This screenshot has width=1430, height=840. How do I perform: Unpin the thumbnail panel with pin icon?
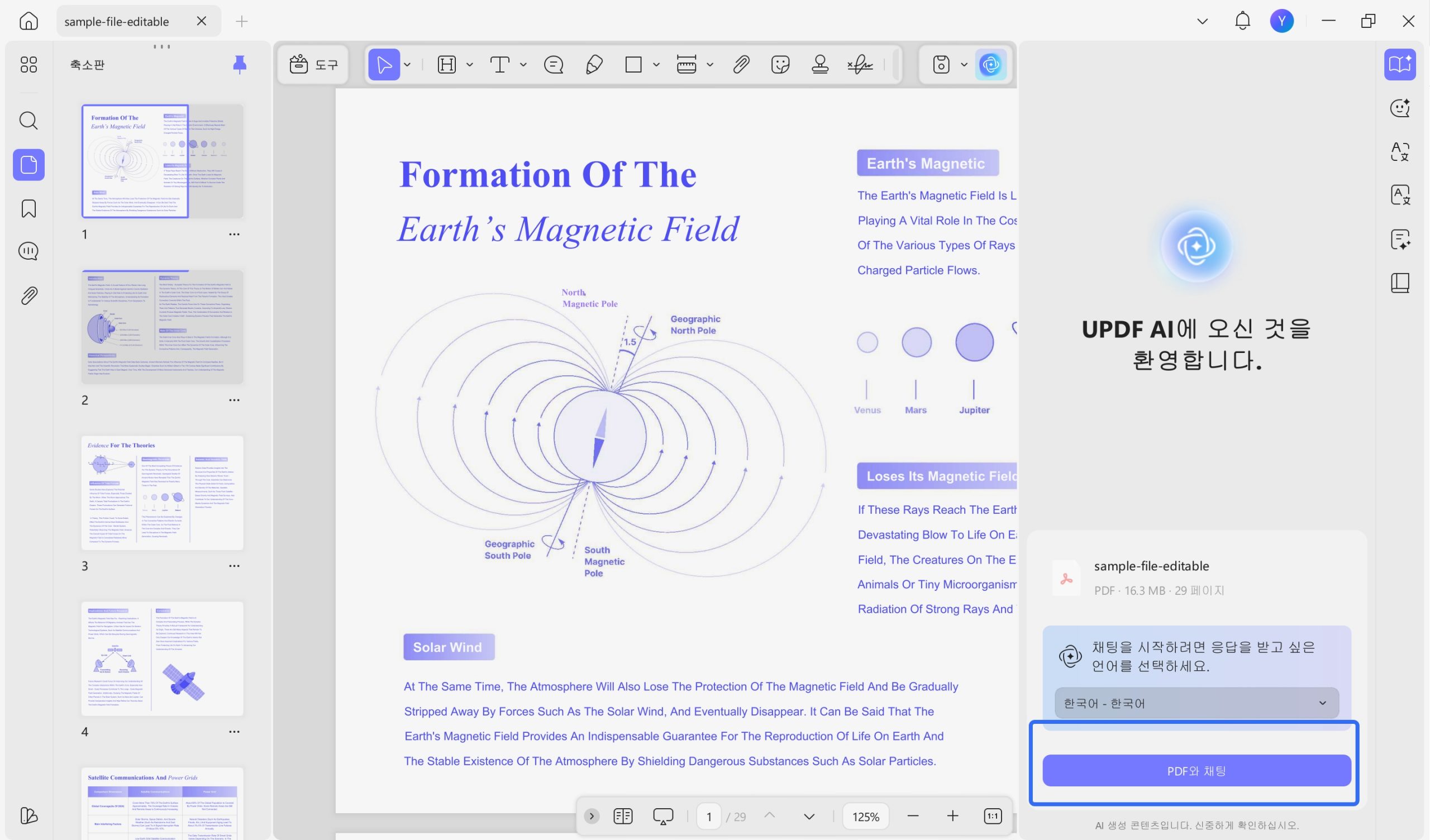240,65
